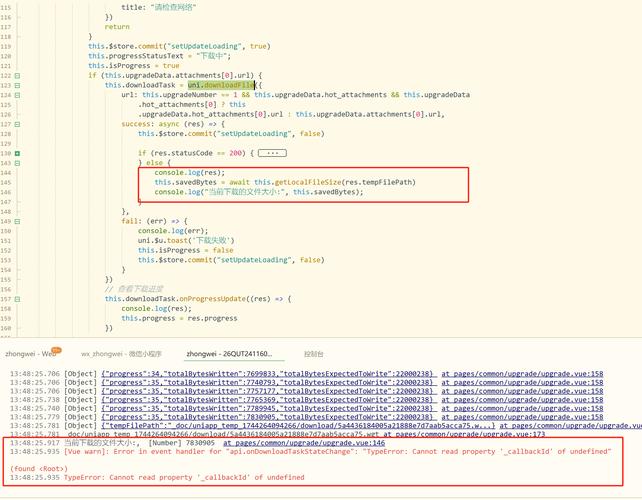Collapse the fold marker at line 123

point(18,85)
